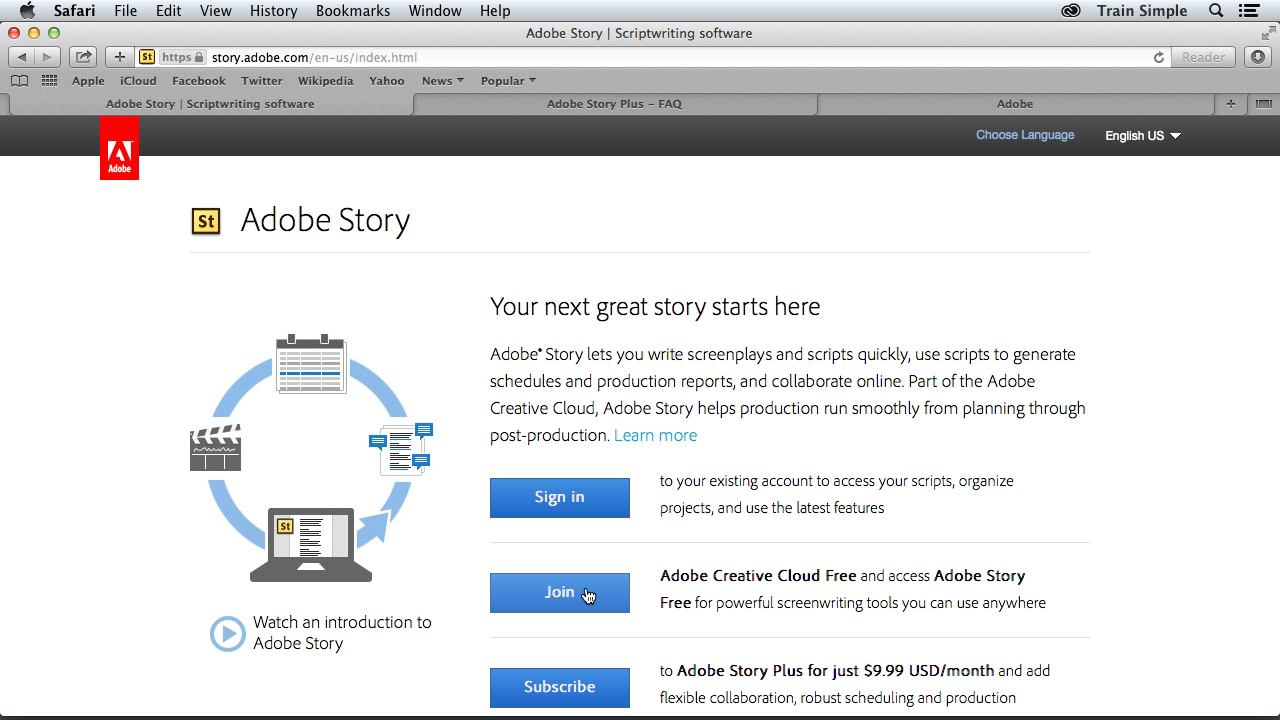Click the yellow St Adobe Story icon

click(x=206, y=221)
